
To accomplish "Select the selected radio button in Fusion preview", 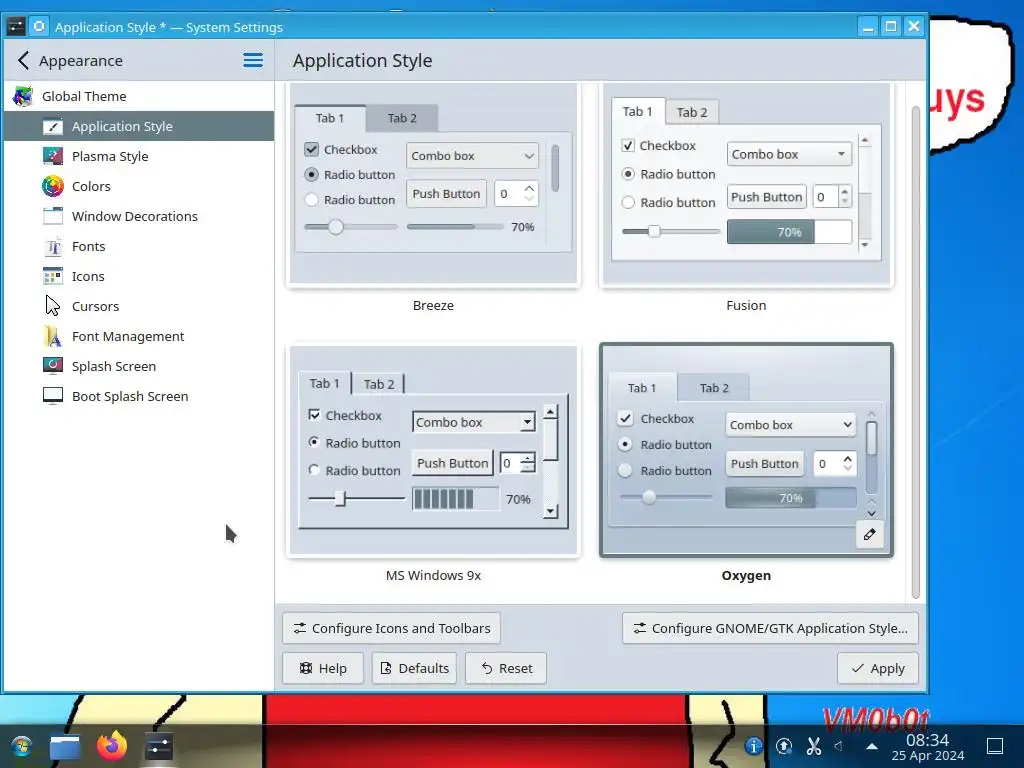I will (x=628, y=174).
